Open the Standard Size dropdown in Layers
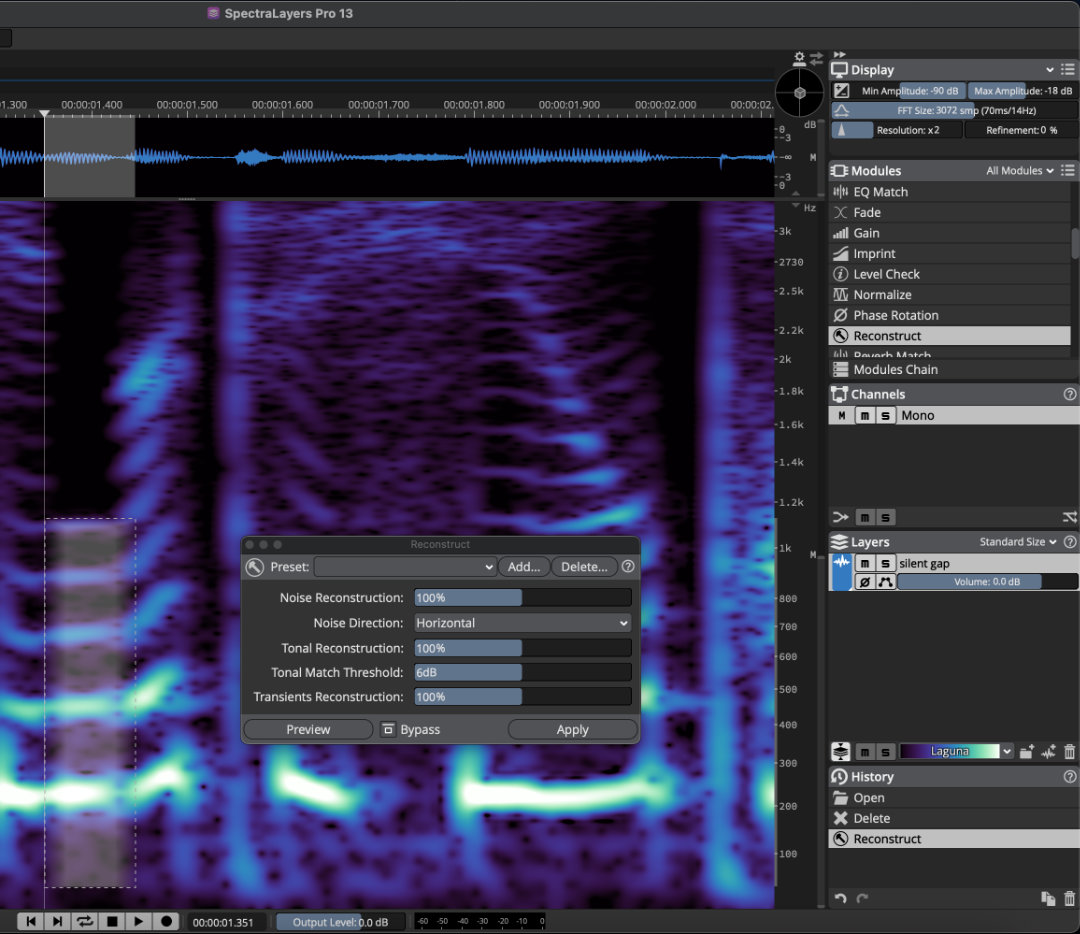Image resolution: width=1080 pixels, height=934 pixels. [1018, 542]
